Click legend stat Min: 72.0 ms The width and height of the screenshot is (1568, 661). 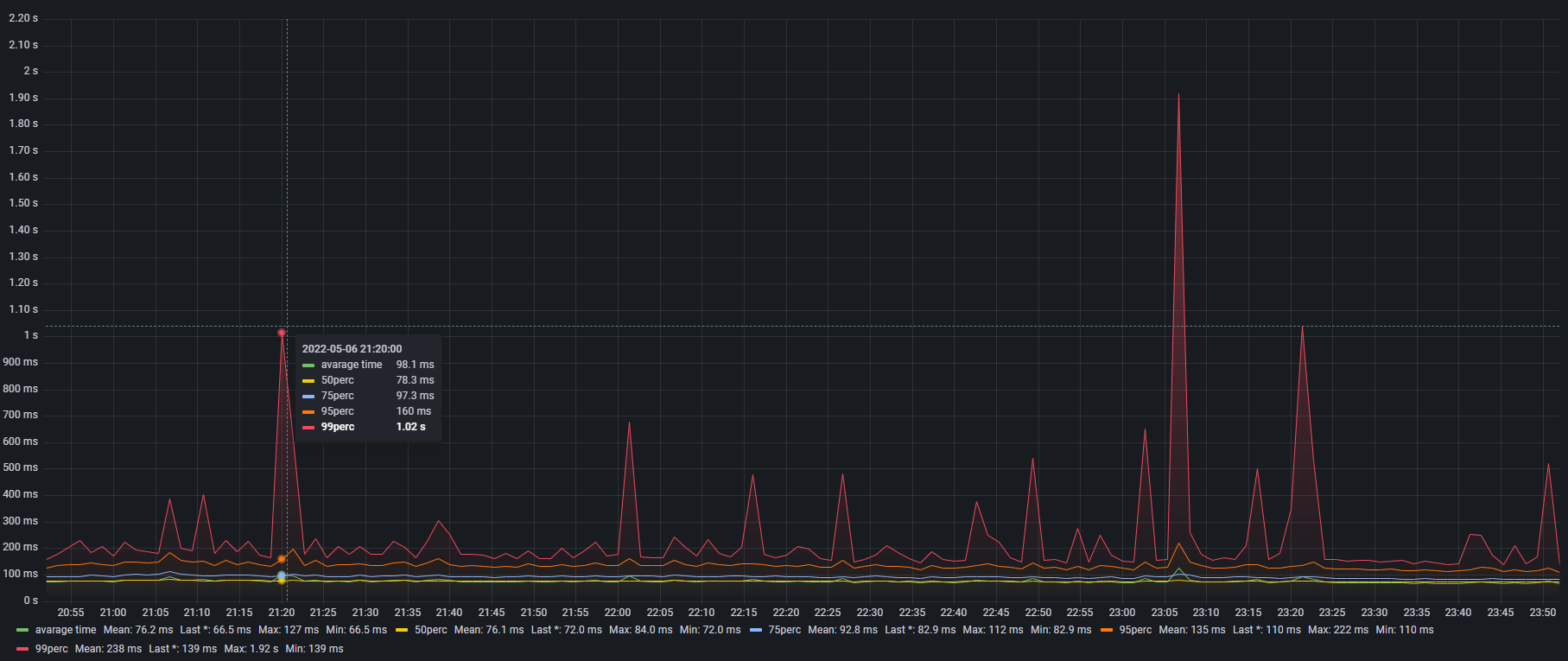pyautogui.click(x=710, y=630)
